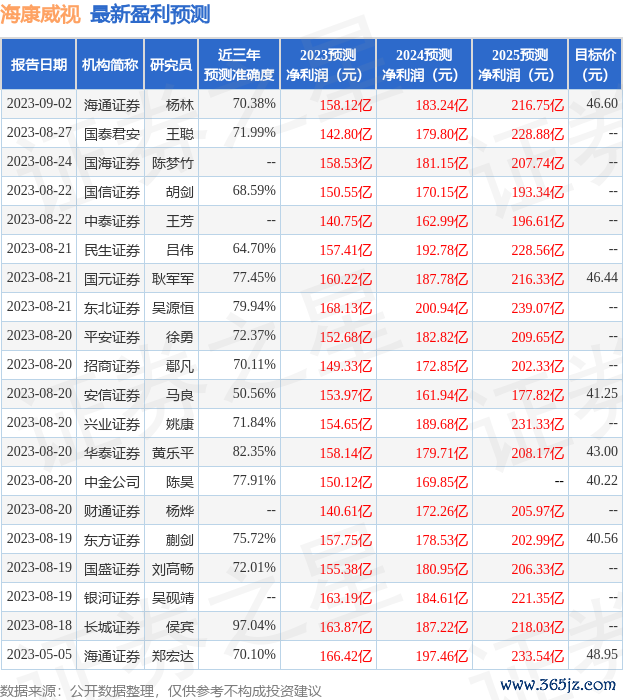Select 安信证券 institution cell
Screen dimensions: 623x700
112,396
